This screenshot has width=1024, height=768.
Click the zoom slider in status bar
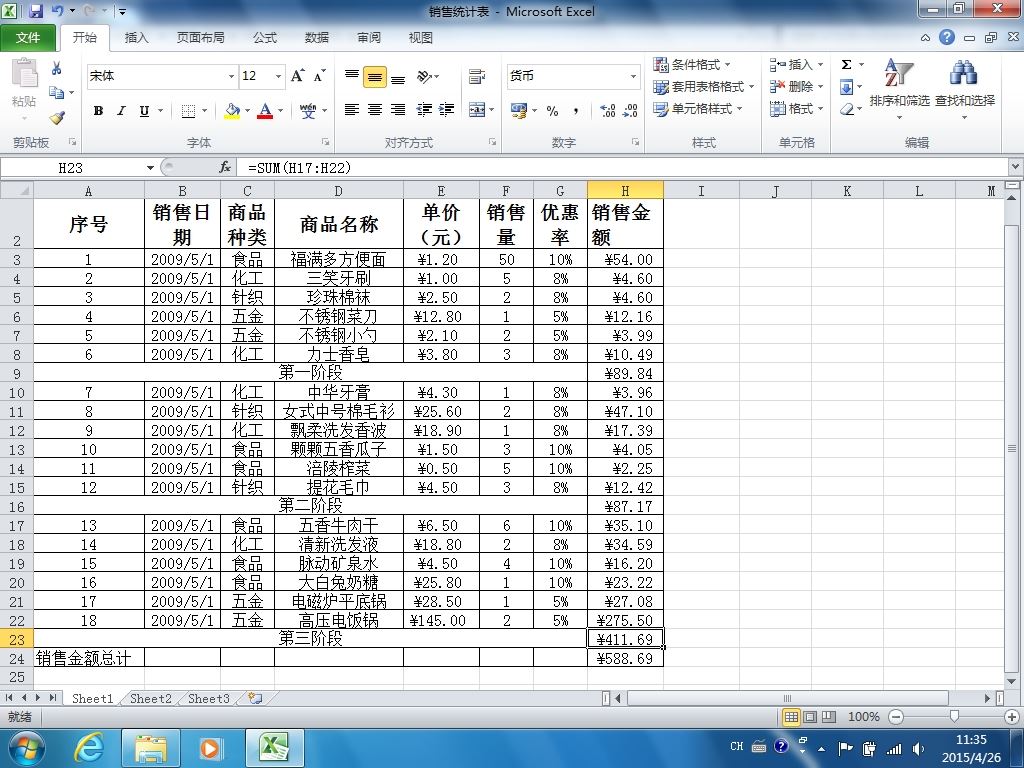tap(954, 716)
